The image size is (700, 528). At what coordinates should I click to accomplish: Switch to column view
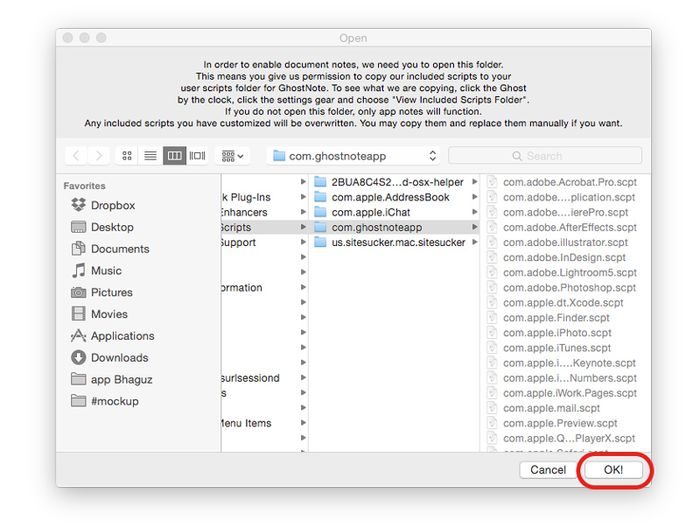point(174,156)
